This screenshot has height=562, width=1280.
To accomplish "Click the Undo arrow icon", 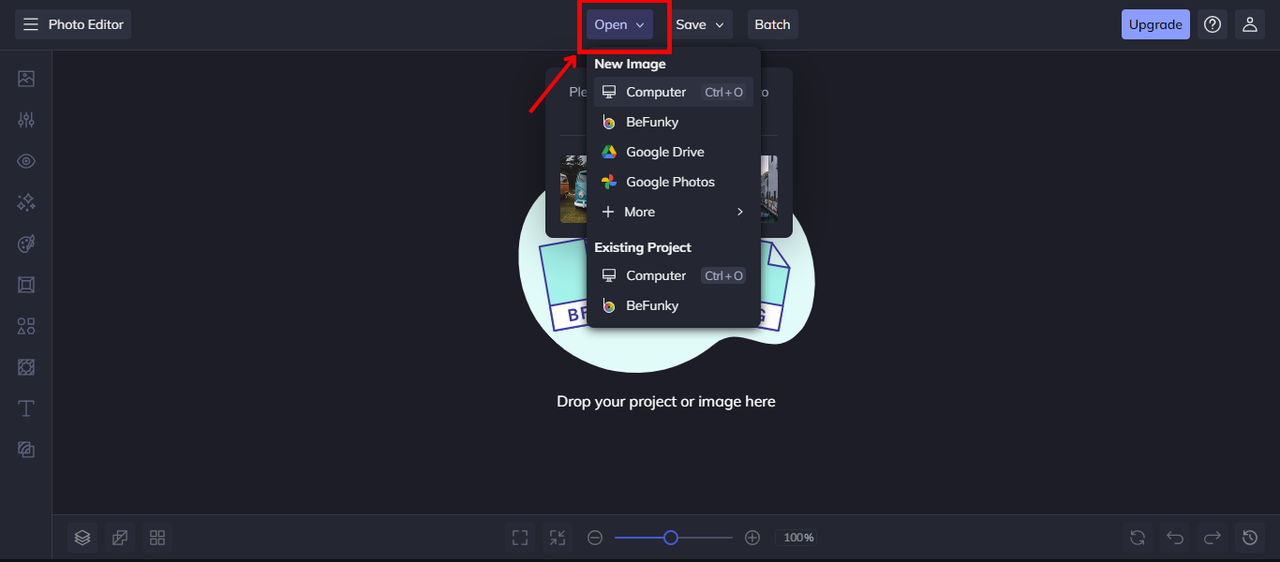I will (x=1175, y=538).
